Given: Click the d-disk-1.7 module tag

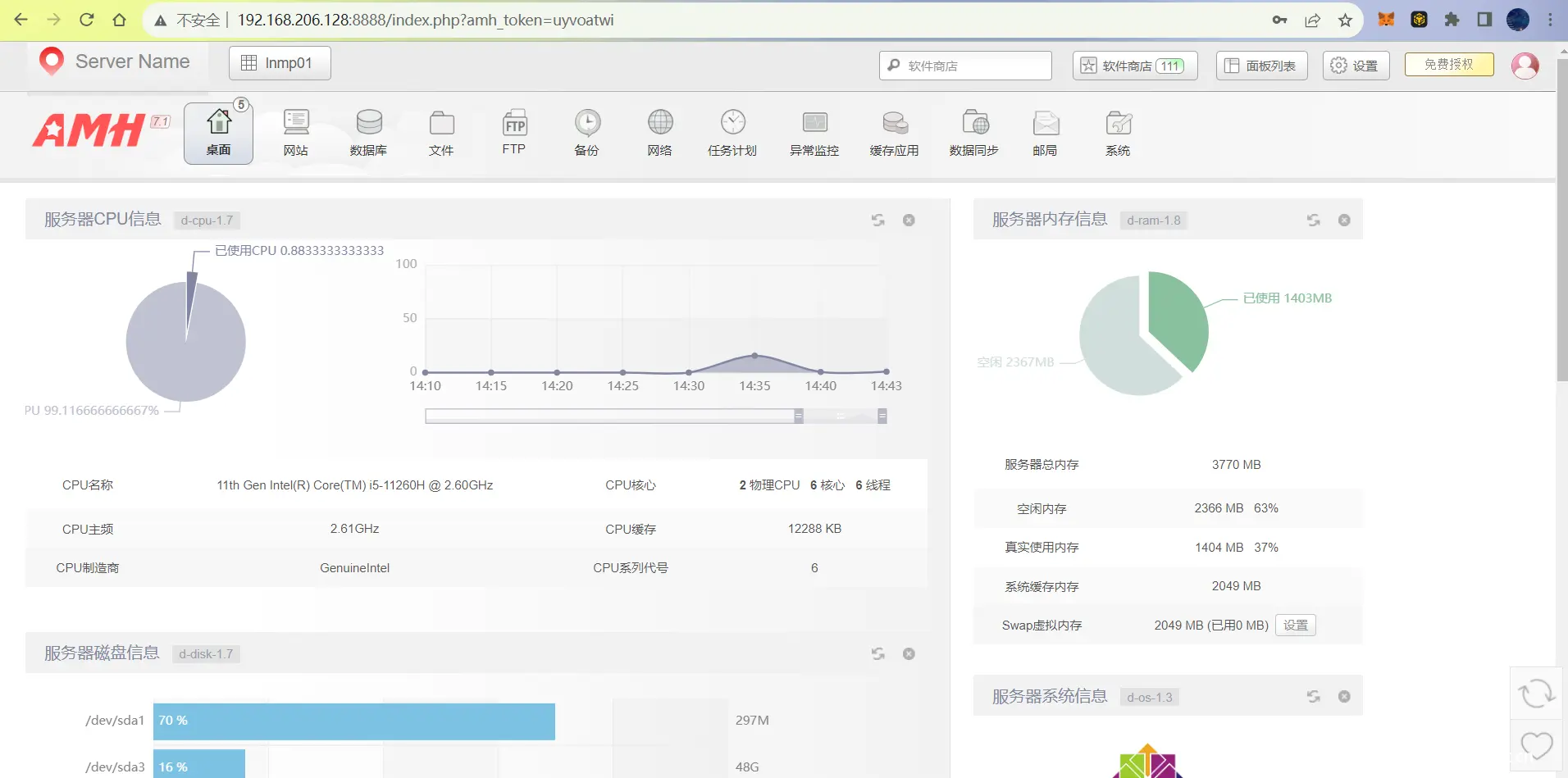Looking at the screenshot, I should click(x=206, y=654).
